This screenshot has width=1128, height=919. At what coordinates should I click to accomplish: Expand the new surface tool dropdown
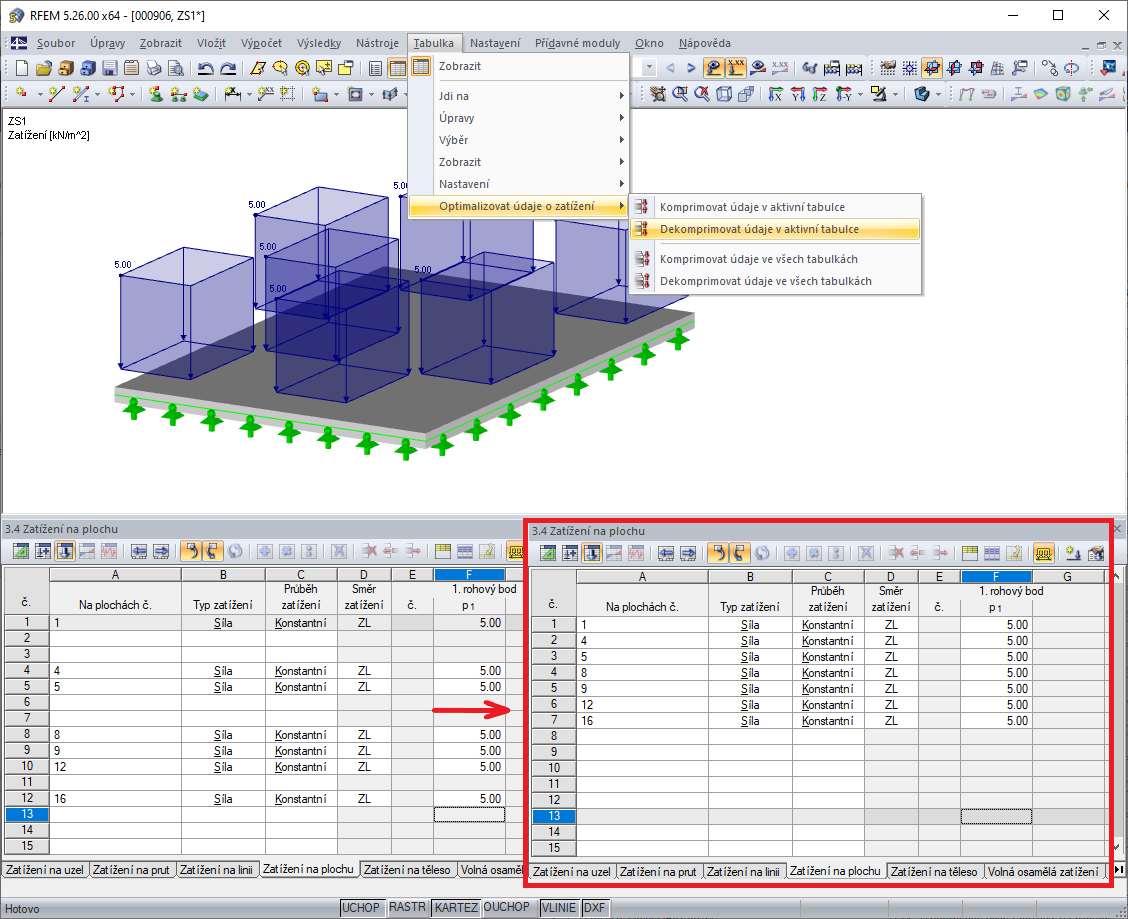coord(336,94)
